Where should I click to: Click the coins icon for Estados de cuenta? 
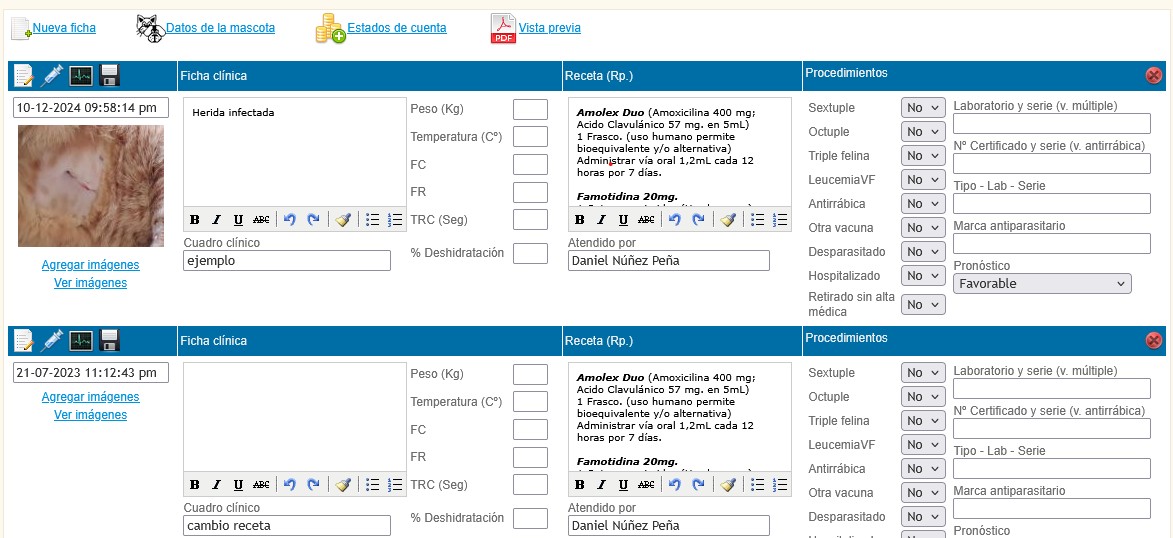(330, 28)
